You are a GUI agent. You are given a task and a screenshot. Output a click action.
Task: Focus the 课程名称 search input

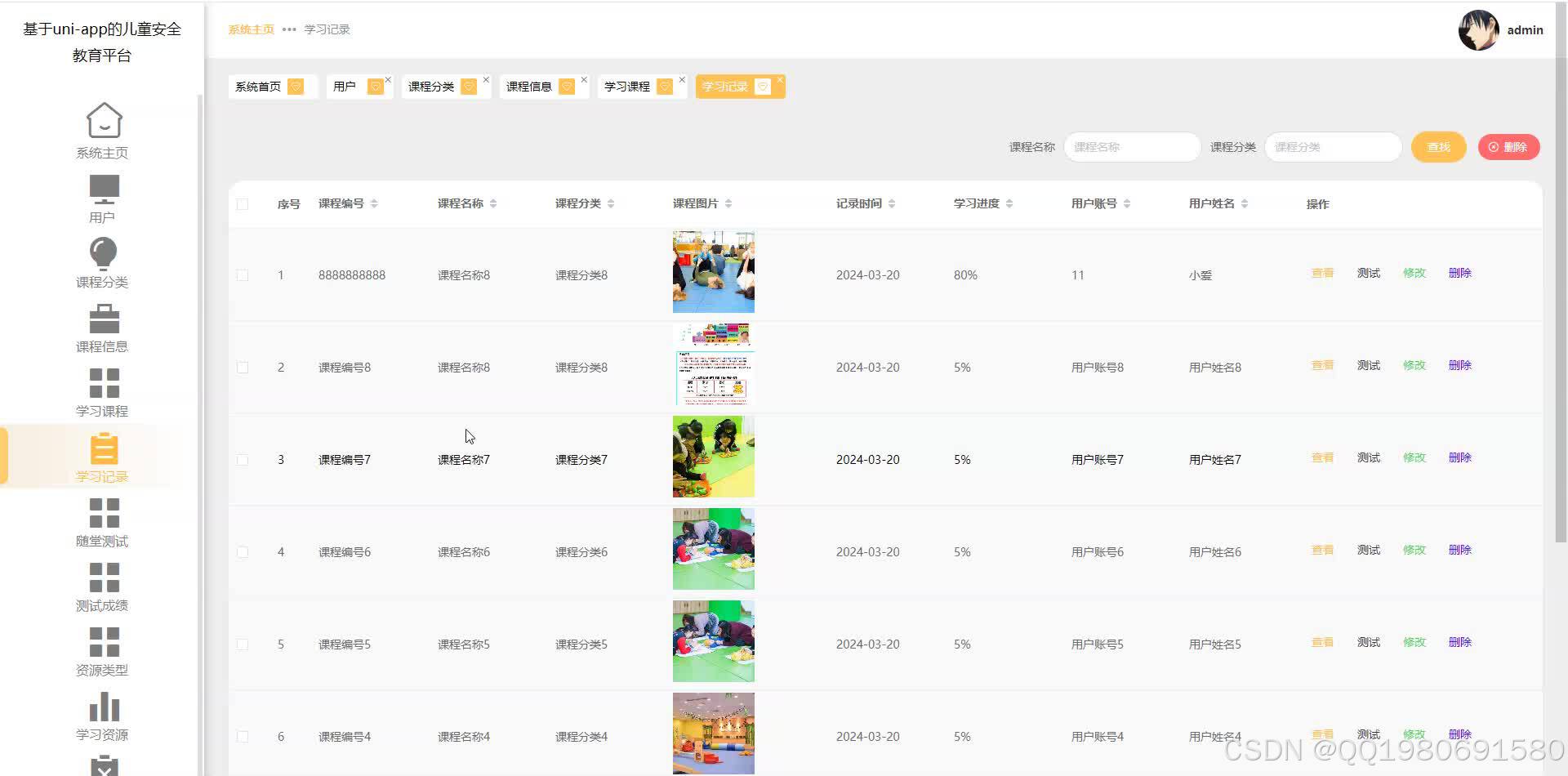coord(1132,147)
